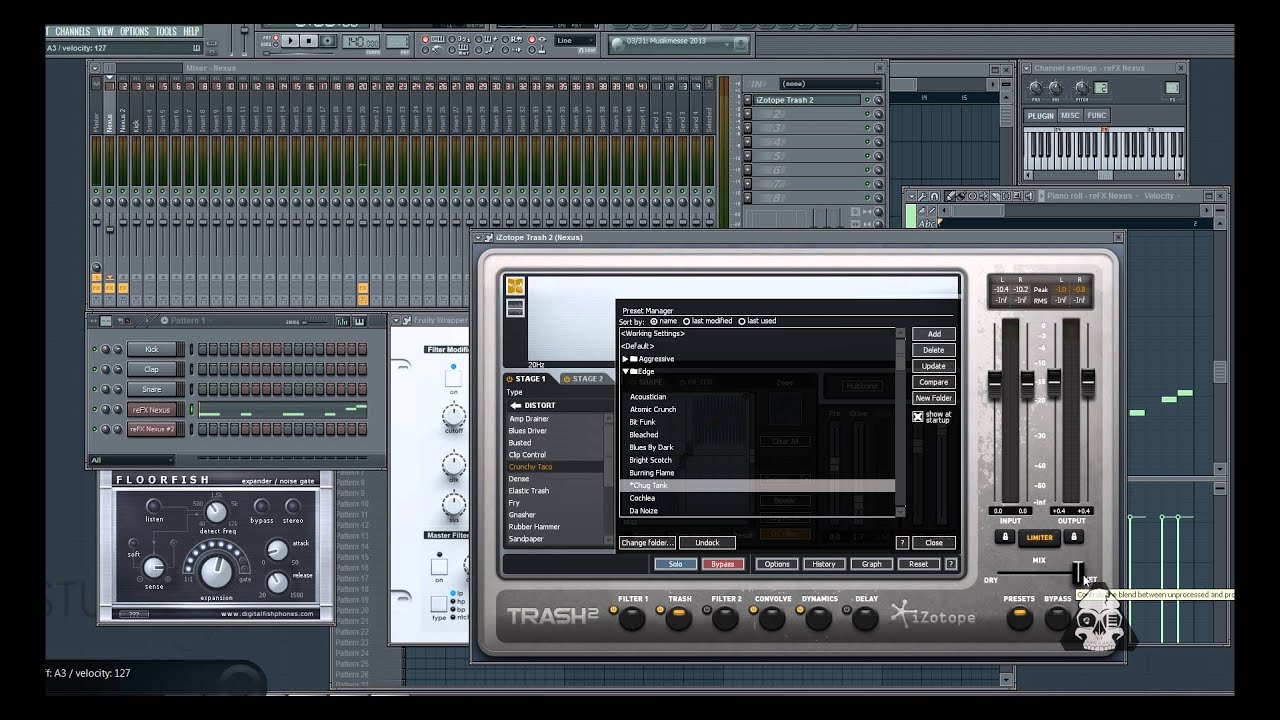
Task: Open the CHANNELS menu
Action: (x=72, y=32)
